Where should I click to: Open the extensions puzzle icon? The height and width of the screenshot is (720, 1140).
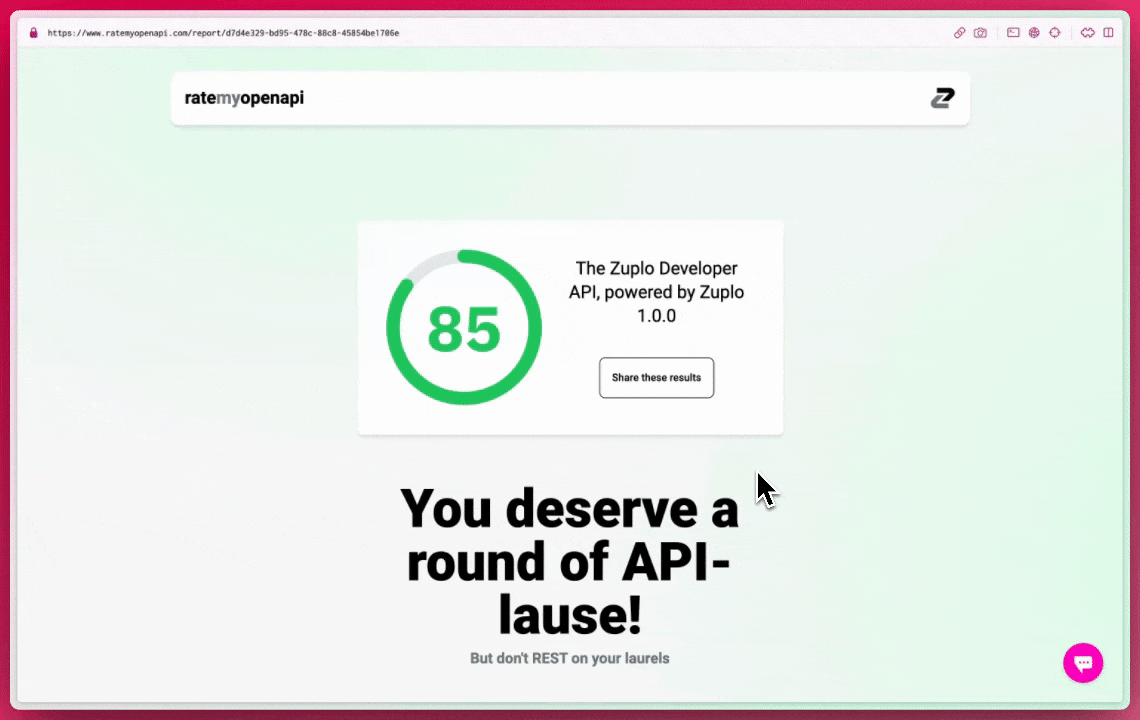tap(1088, 33)
